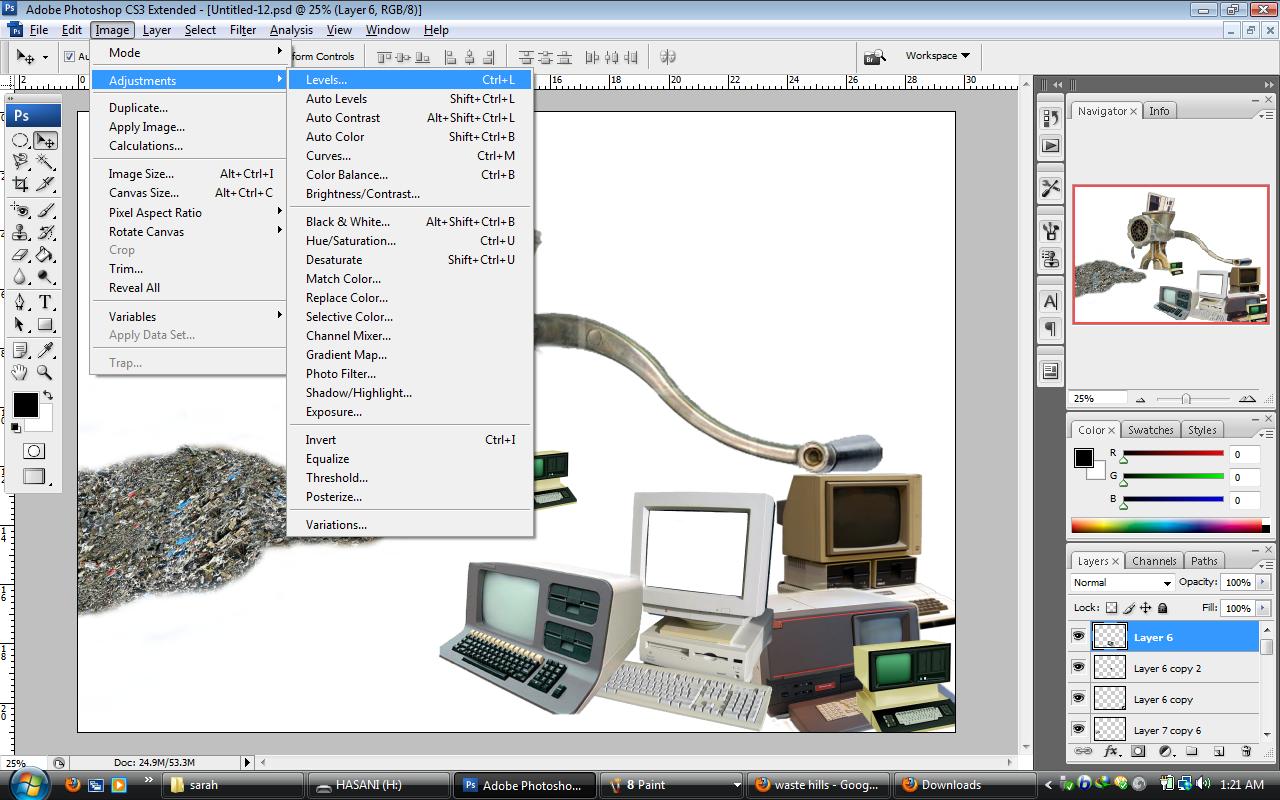Toggle Lock image pixels brush icon
Viewport: 1280px width, 800px height.
(x=1129, y=608)
